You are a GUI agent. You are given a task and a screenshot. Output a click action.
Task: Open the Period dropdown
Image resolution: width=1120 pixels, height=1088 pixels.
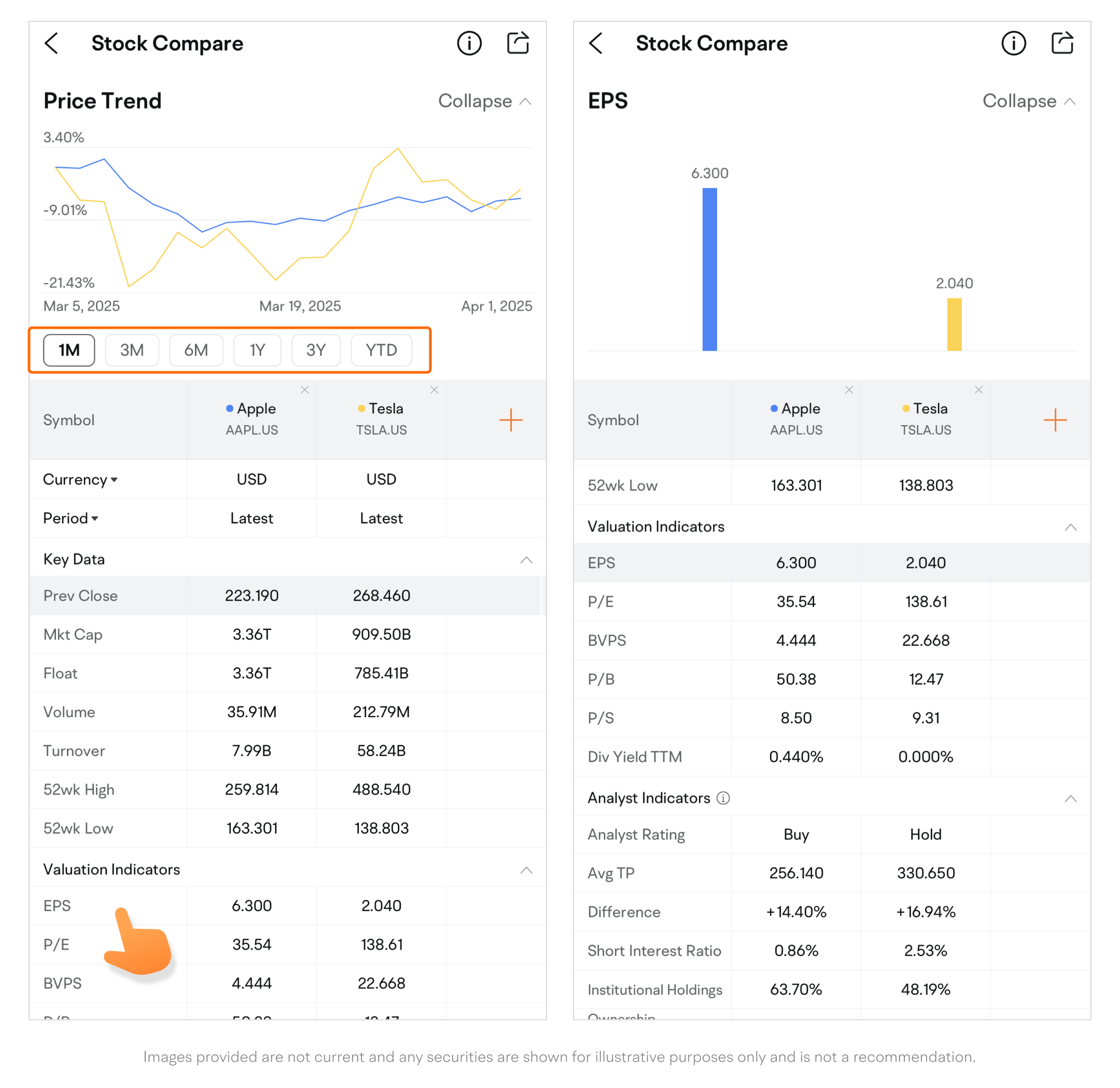pyautogui.click(x=71, y=518)
